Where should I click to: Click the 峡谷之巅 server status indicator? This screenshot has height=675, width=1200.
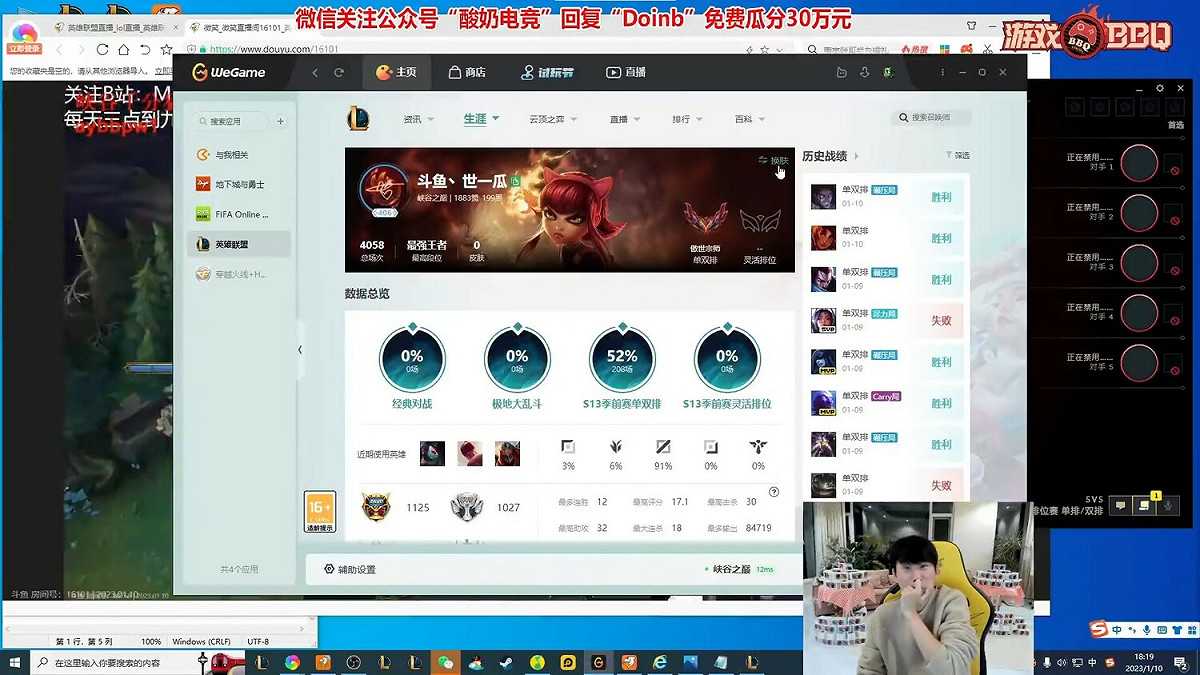pyautogui.click(x=738, y=569)
